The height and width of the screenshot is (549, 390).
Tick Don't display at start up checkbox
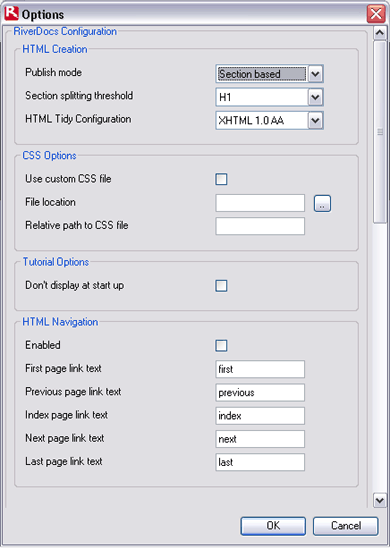[x=221, y=286]
